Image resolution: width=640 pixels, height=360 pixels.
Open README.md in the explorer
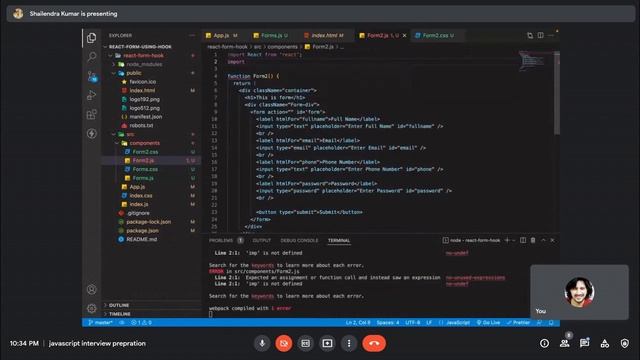pyautogui.click(x=141, y=239)
